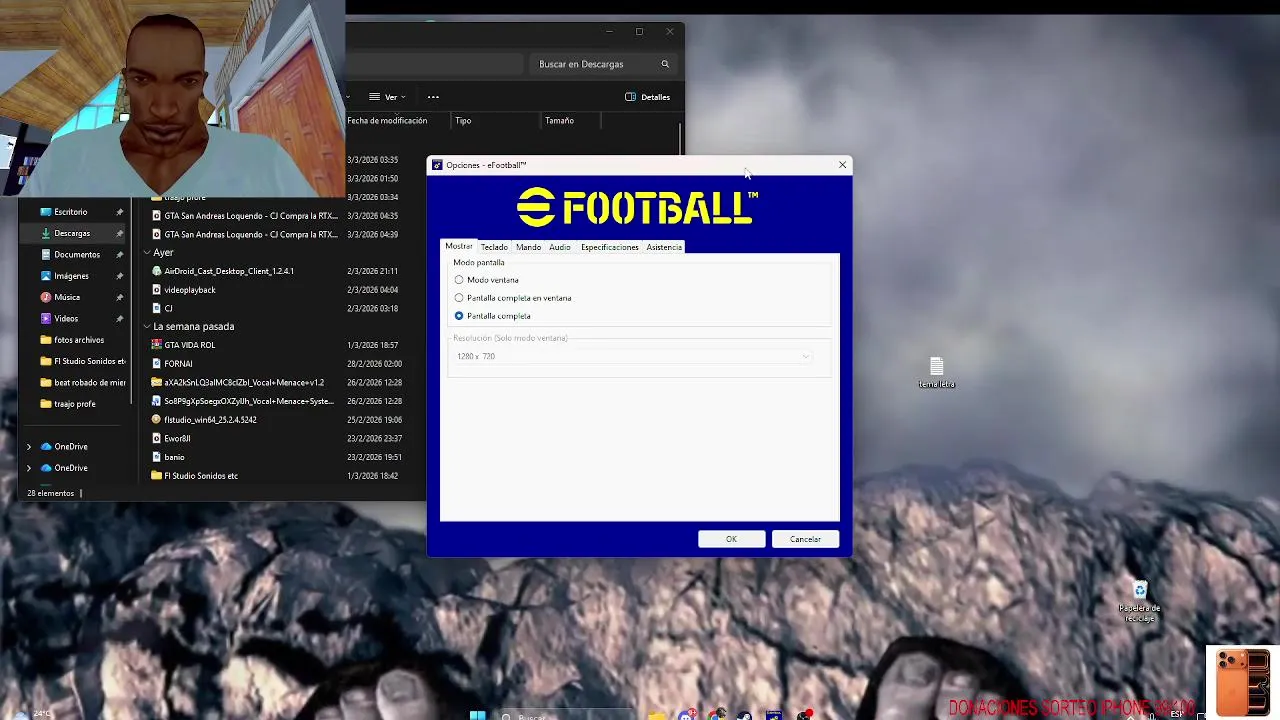
Task: Go to the Especificaciones tab
Action: (x=609, y=247)
